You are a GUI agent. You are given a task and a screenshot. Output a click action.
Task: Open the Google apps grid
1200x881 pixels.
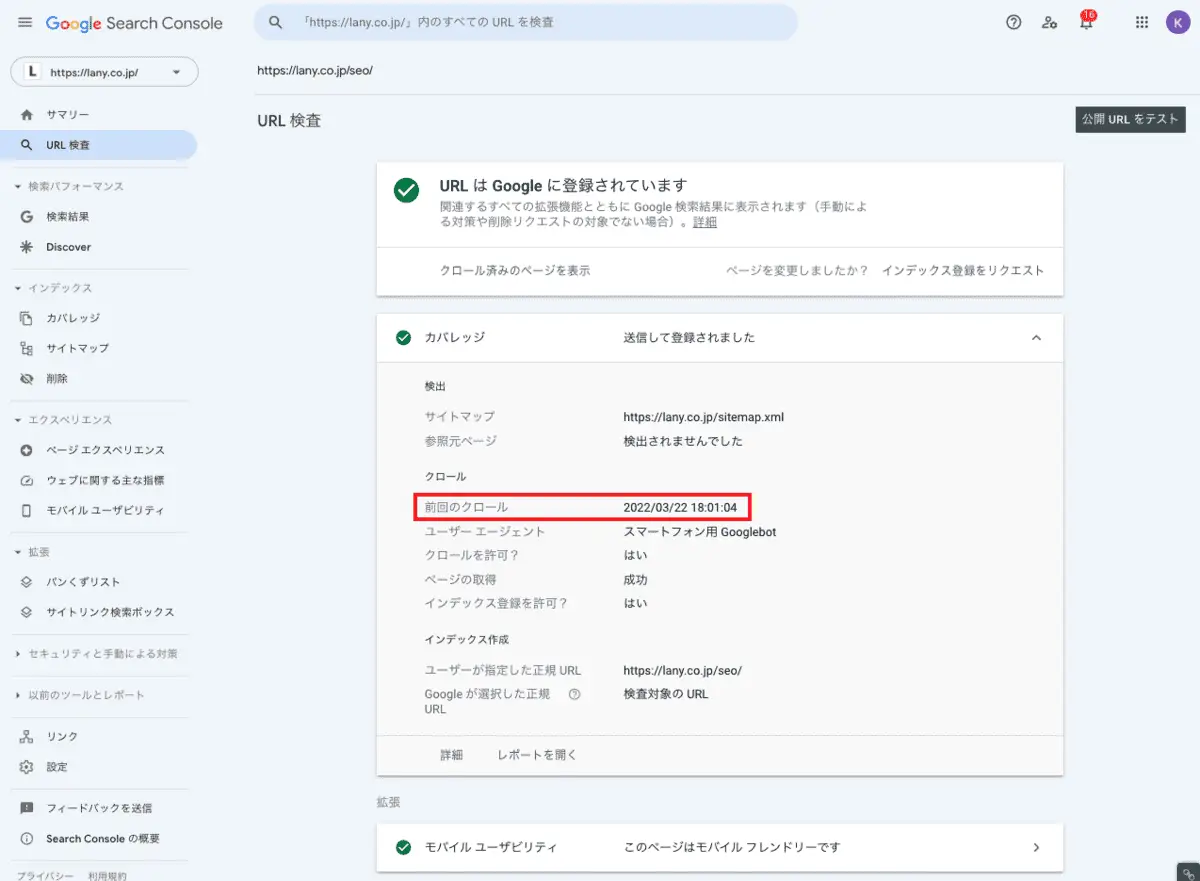point(1141,22)
